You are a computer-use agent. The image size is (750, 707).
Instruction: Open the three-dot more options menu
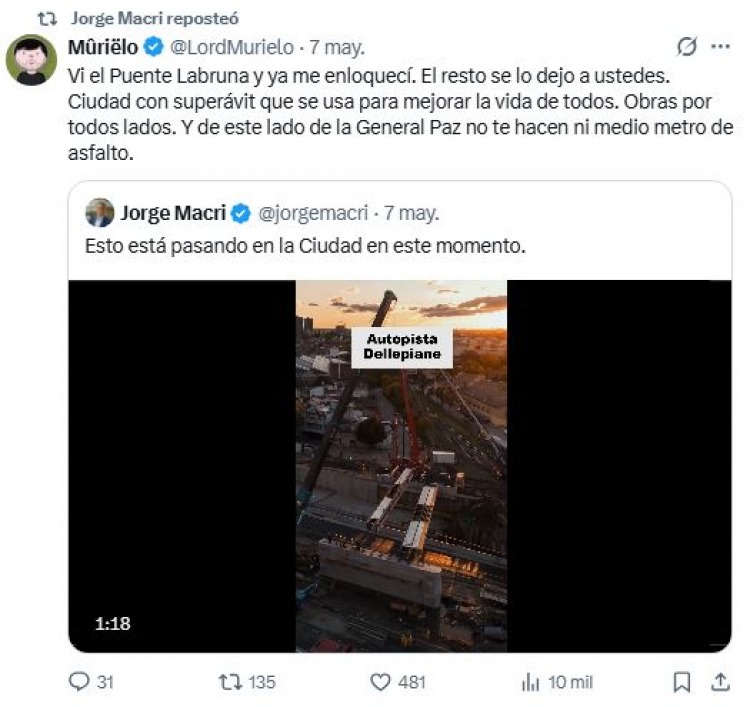click(x=720, y=46)
